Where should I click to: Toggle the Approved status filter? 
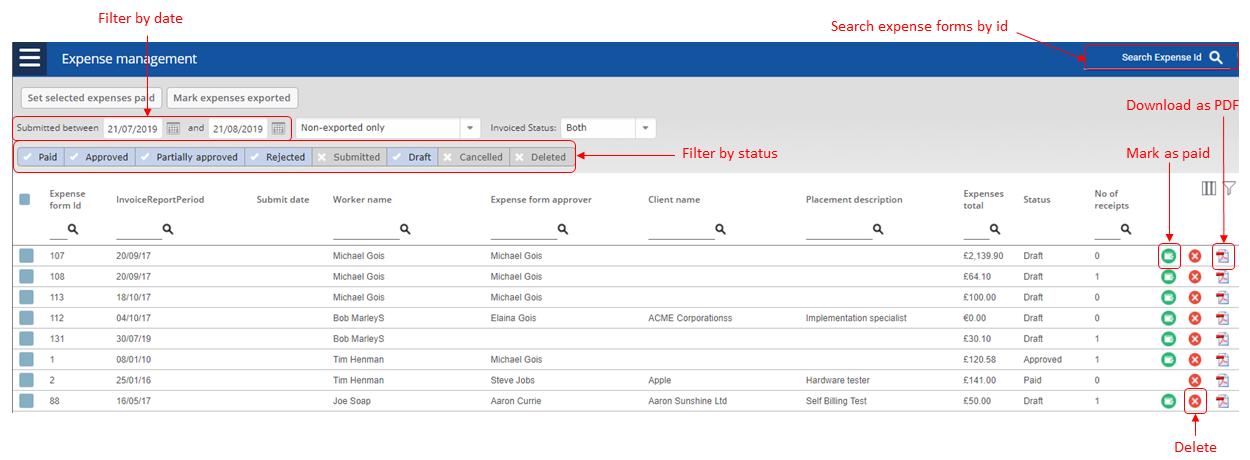(x=99, y=157)
